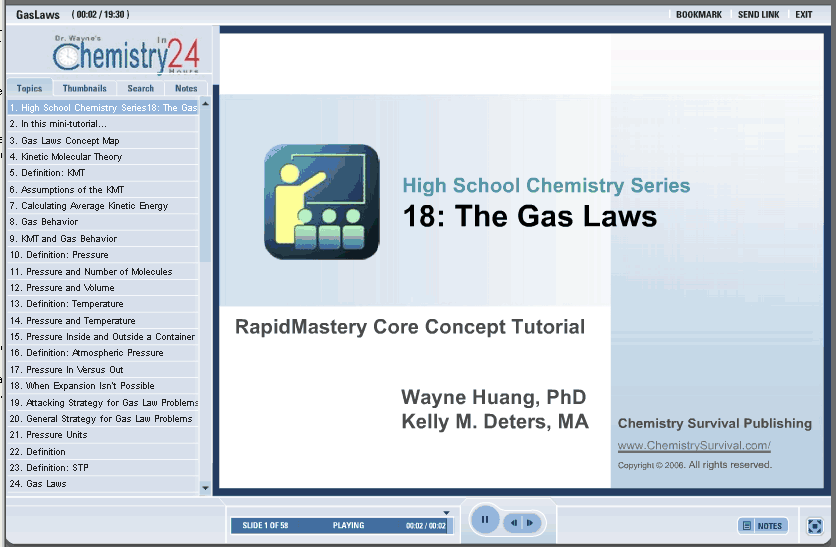This screenshot has width=836, height=547.
Task: Open the www.ChemistrySurvival.com link
Action: click(x=694, y=446)
